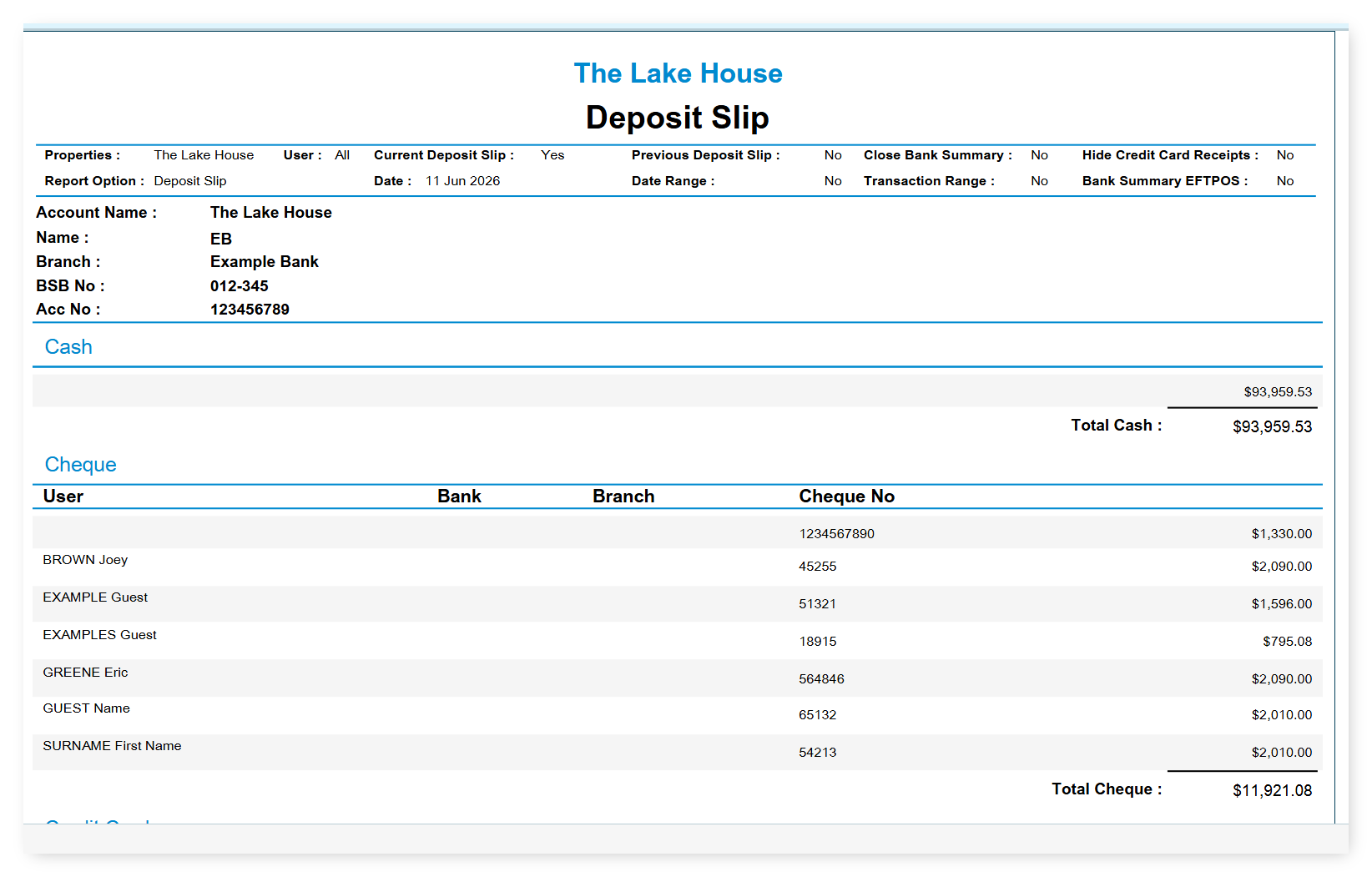Image resolution: width=1372 pixels, height=877 pixels.
Task: Click the Name value 'EB'
Action: coord(221,239)
